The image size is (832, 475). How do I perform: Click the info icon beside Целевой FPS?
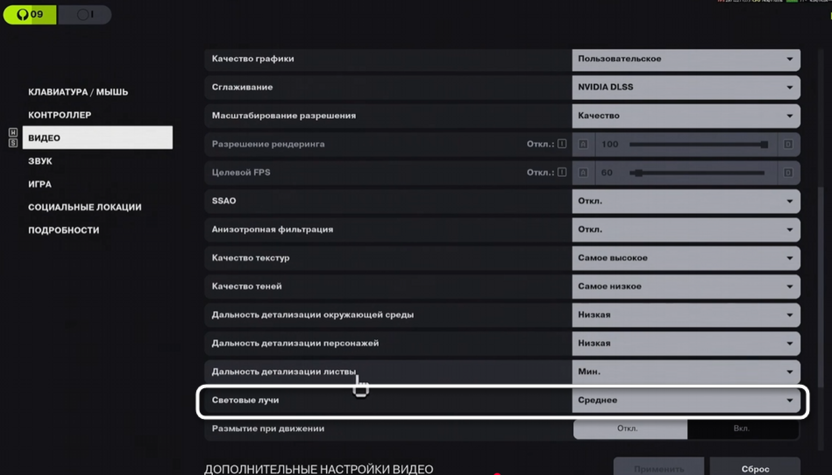click(562, 172)
